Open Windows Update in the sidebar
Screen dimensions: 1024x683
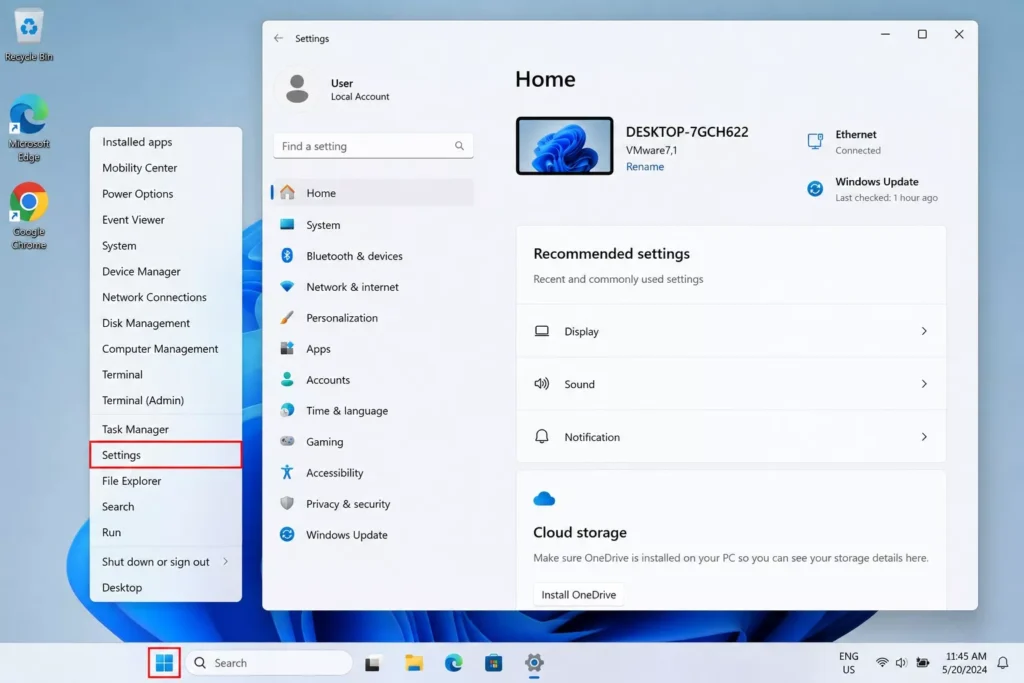point(373,535)
